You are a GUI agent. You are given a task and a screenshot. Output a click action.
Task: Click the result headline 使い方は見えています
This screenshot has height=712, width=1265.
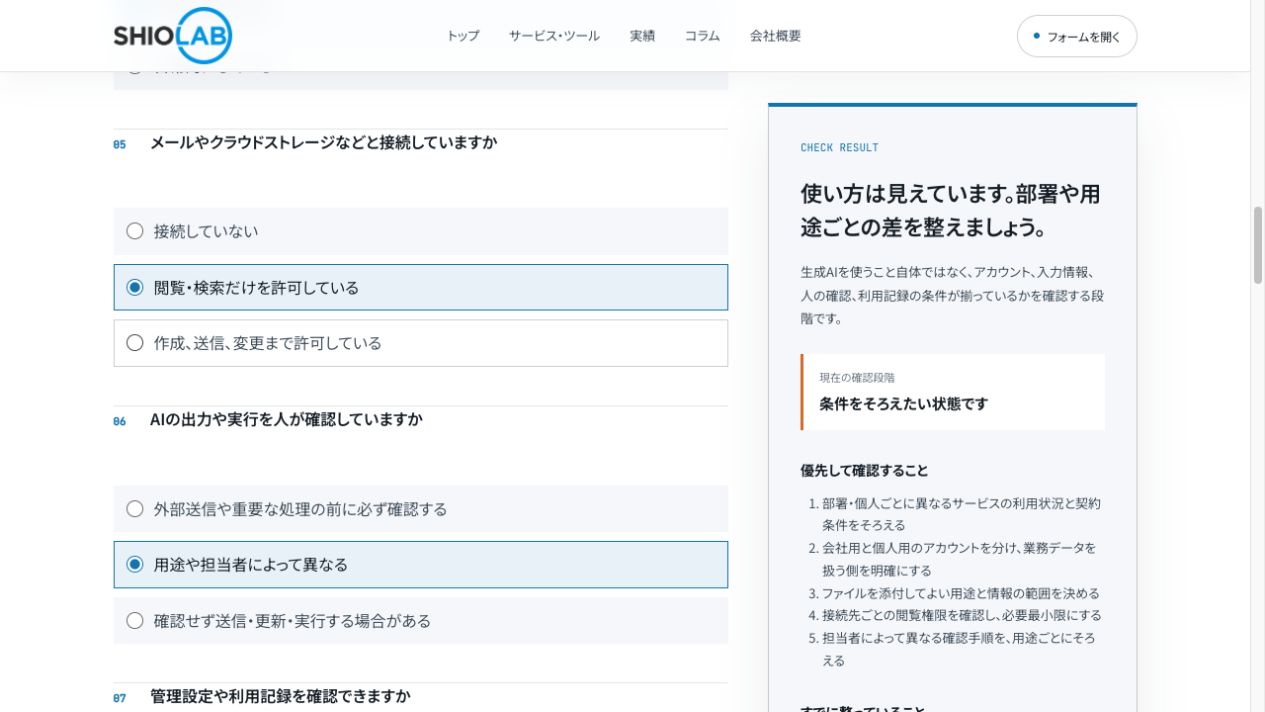pos(950,210)
